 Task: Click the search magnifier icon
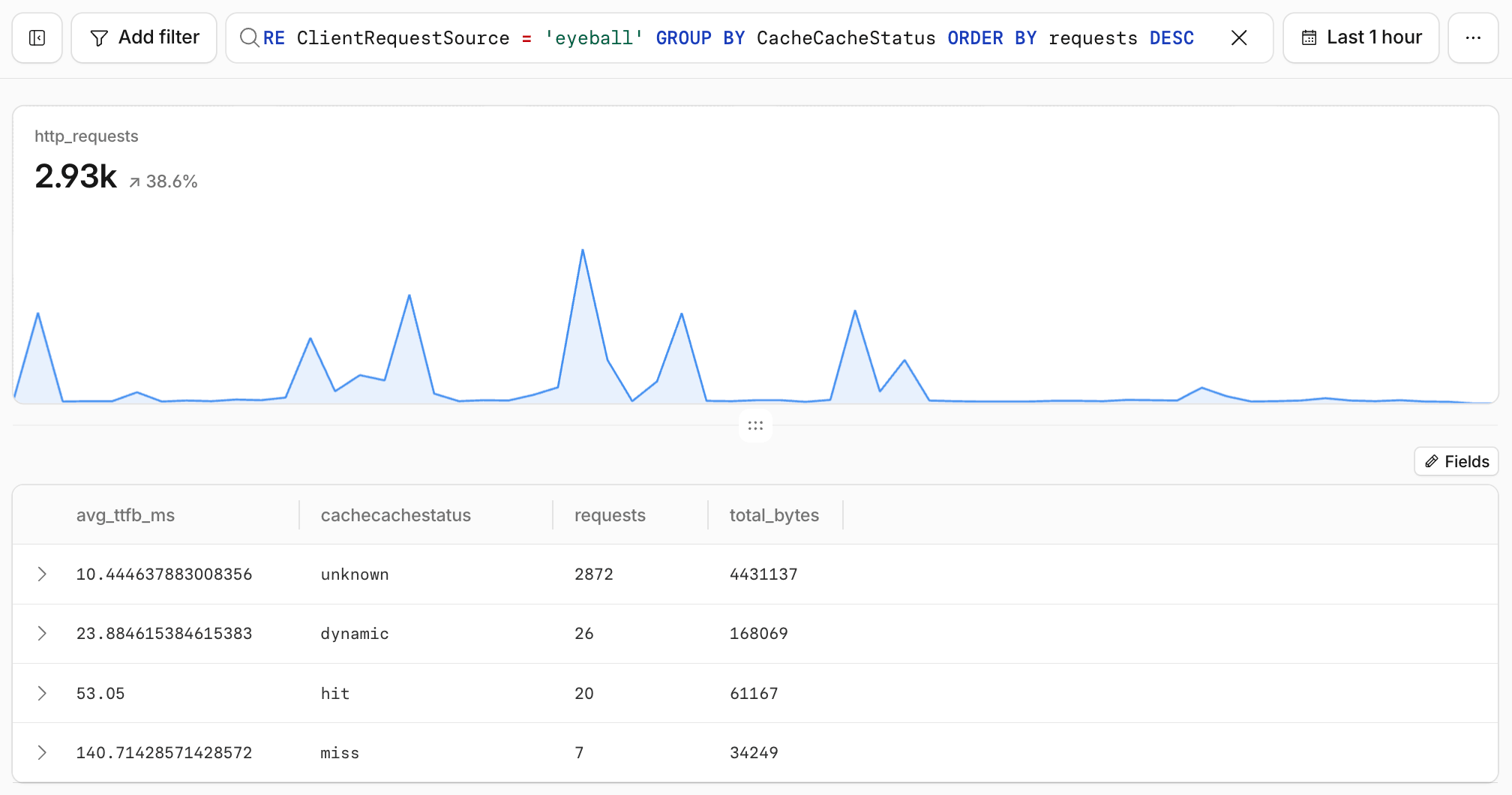click(x=249, y=37)
